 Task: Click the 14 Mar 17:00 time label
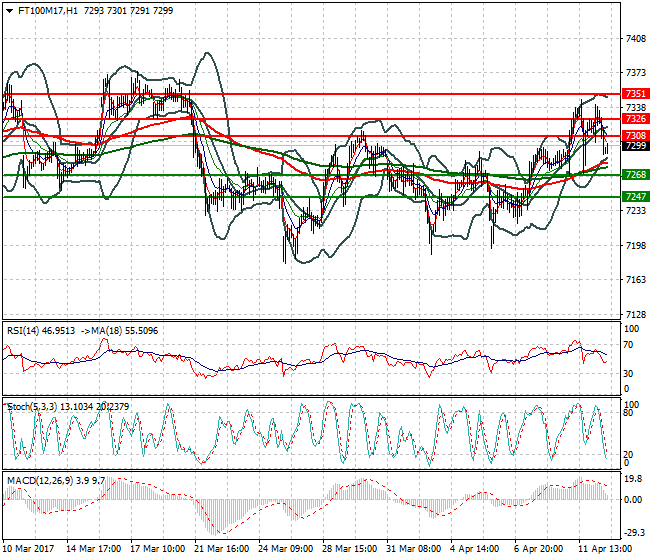[x=93, y=549]
